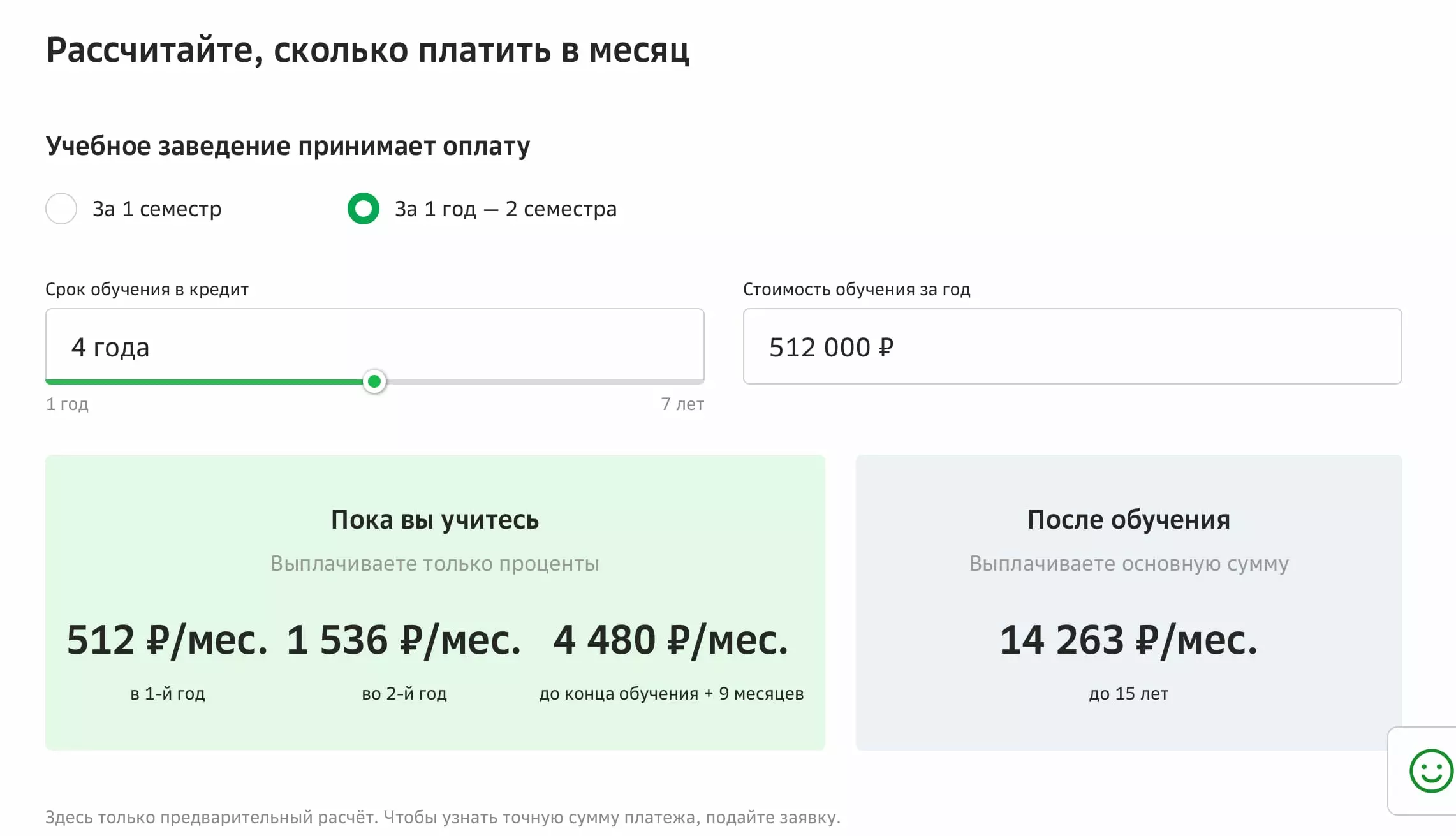
Task: Click the preliminary calculation disclaimer text
Action: click(443, 817)
